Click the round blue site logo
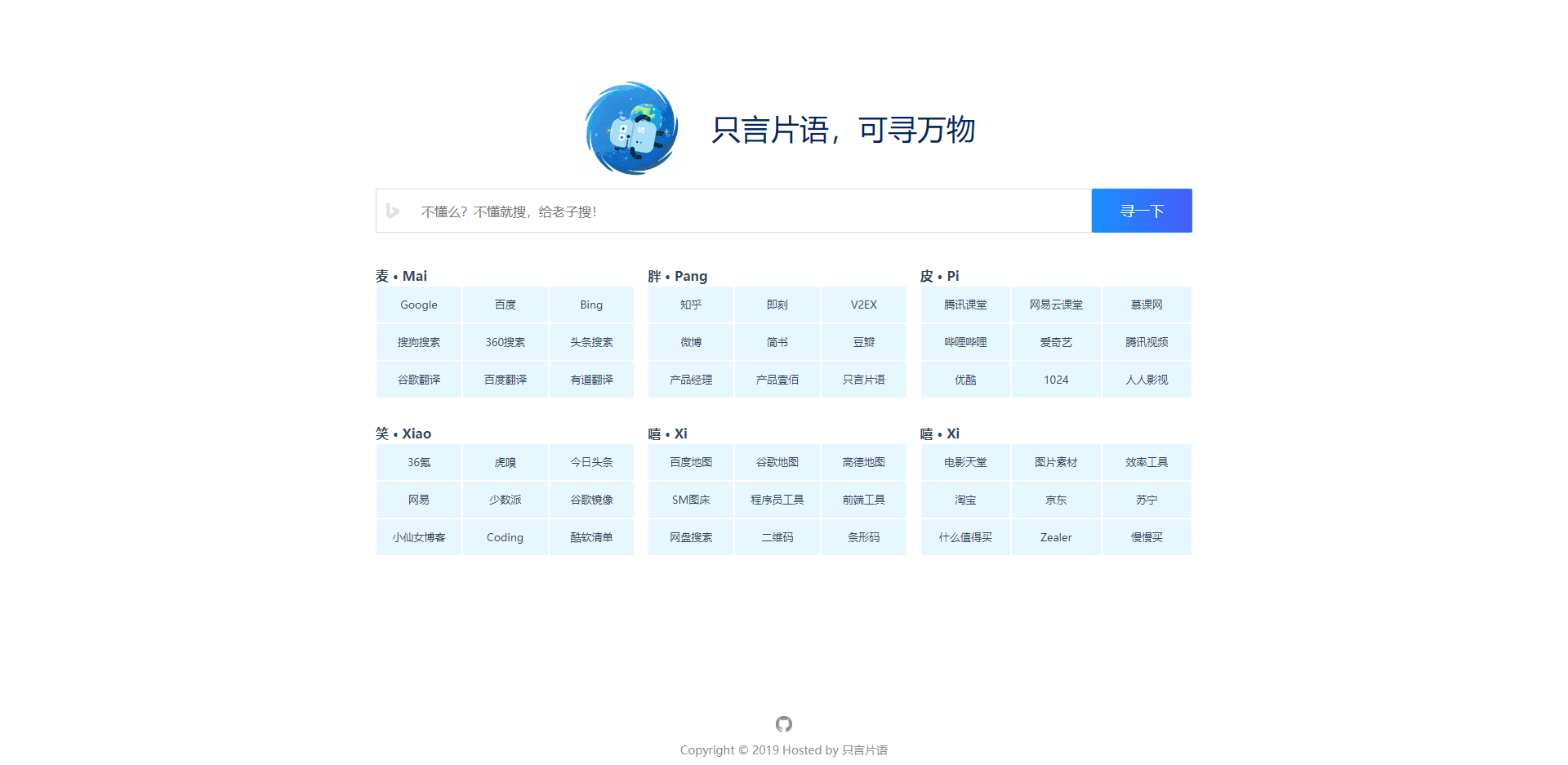Screen dimensions: 1568x765 [x=631, y=128]
